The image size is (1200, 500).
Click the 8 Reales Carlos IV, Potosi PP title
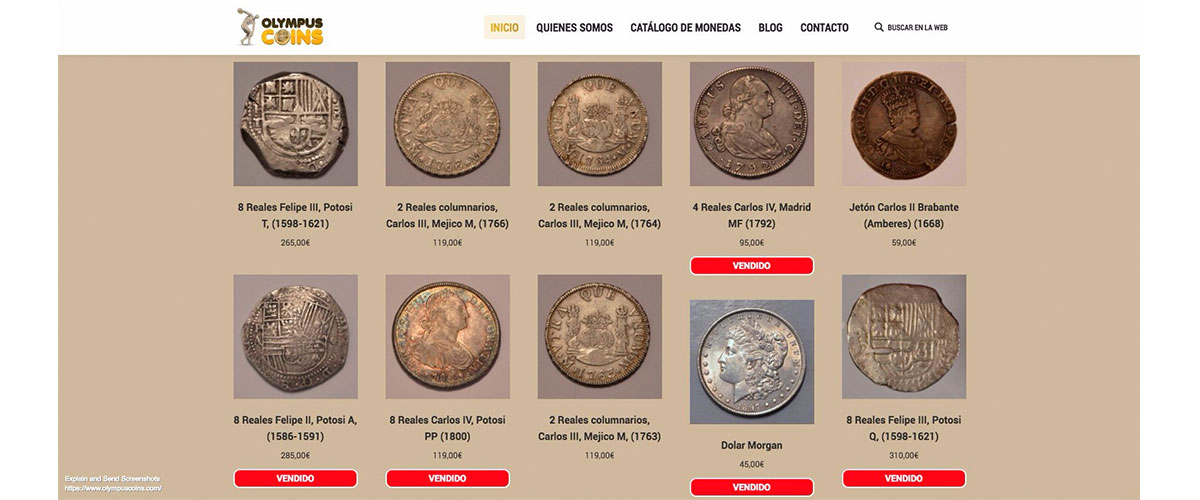pyautogui.click(x=447, y=428)
